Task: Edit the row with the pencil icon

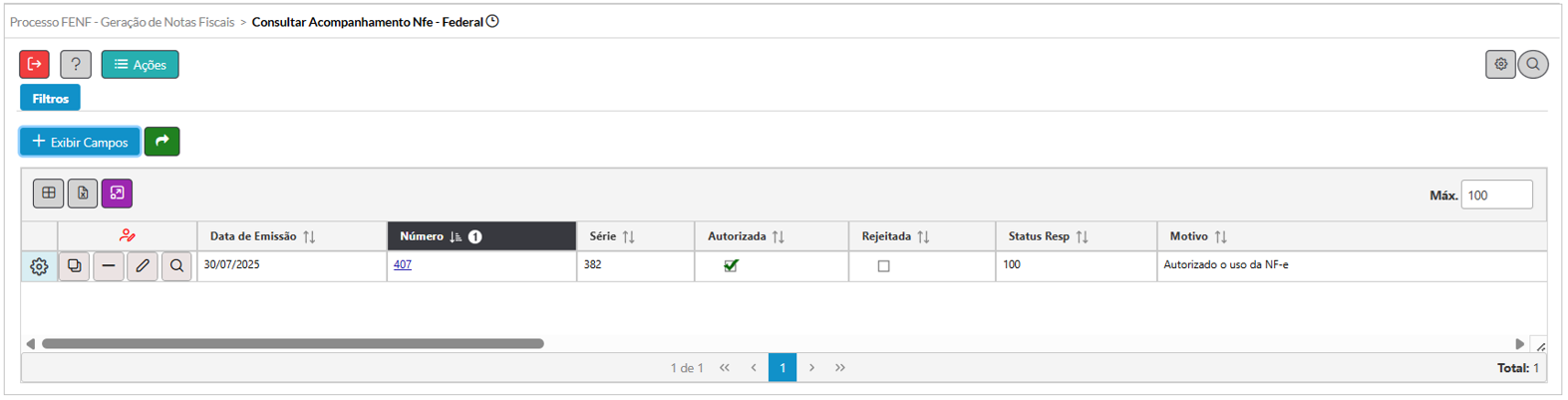Action: tap(143, 266)
